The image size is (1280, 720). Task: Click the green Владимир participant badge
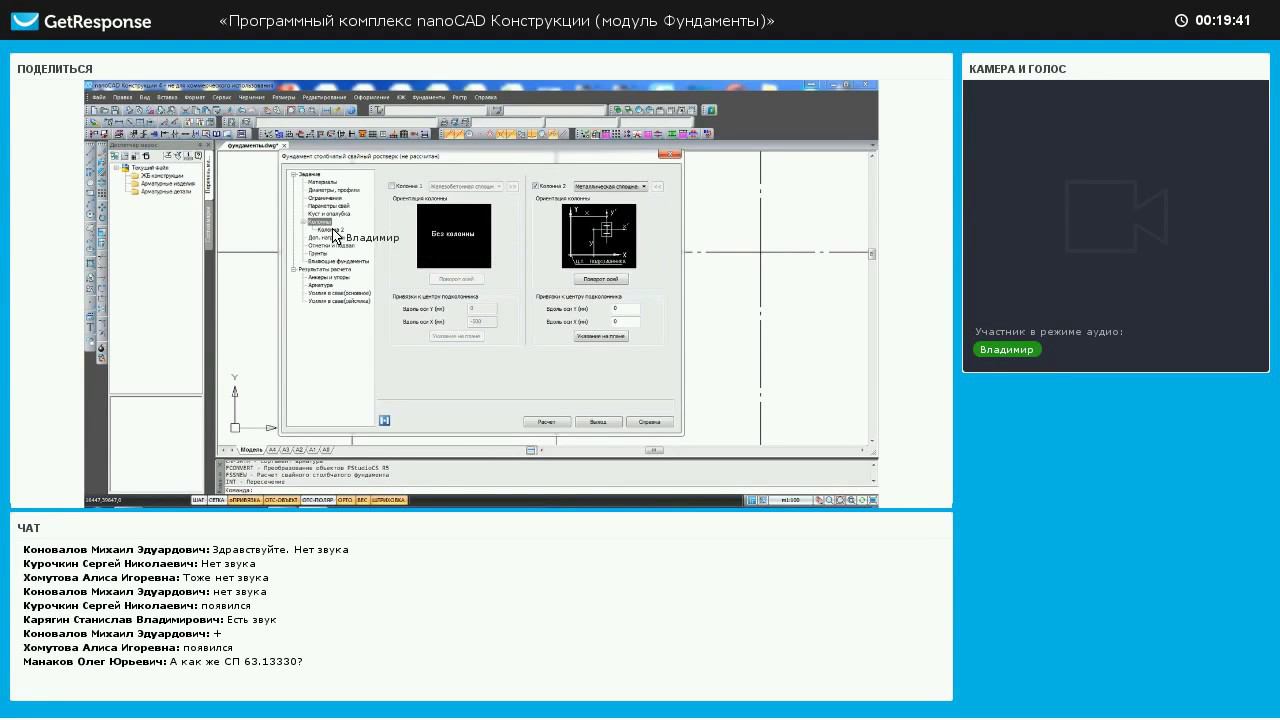1007,350
